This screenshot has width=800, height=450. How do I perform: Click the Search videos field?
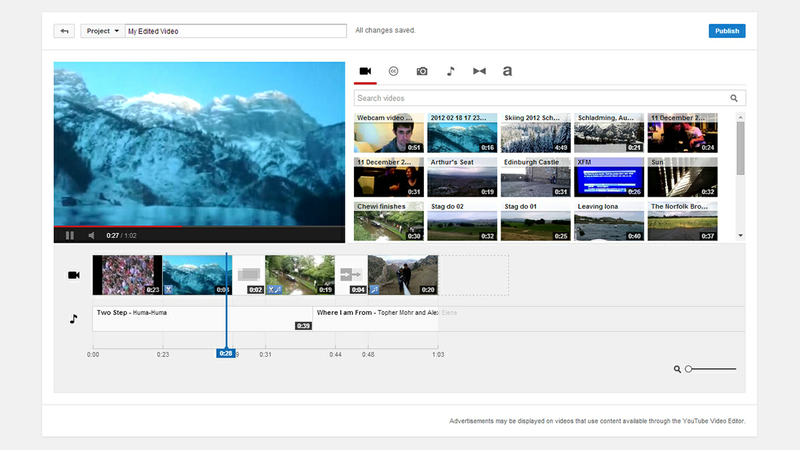point(540,98)
